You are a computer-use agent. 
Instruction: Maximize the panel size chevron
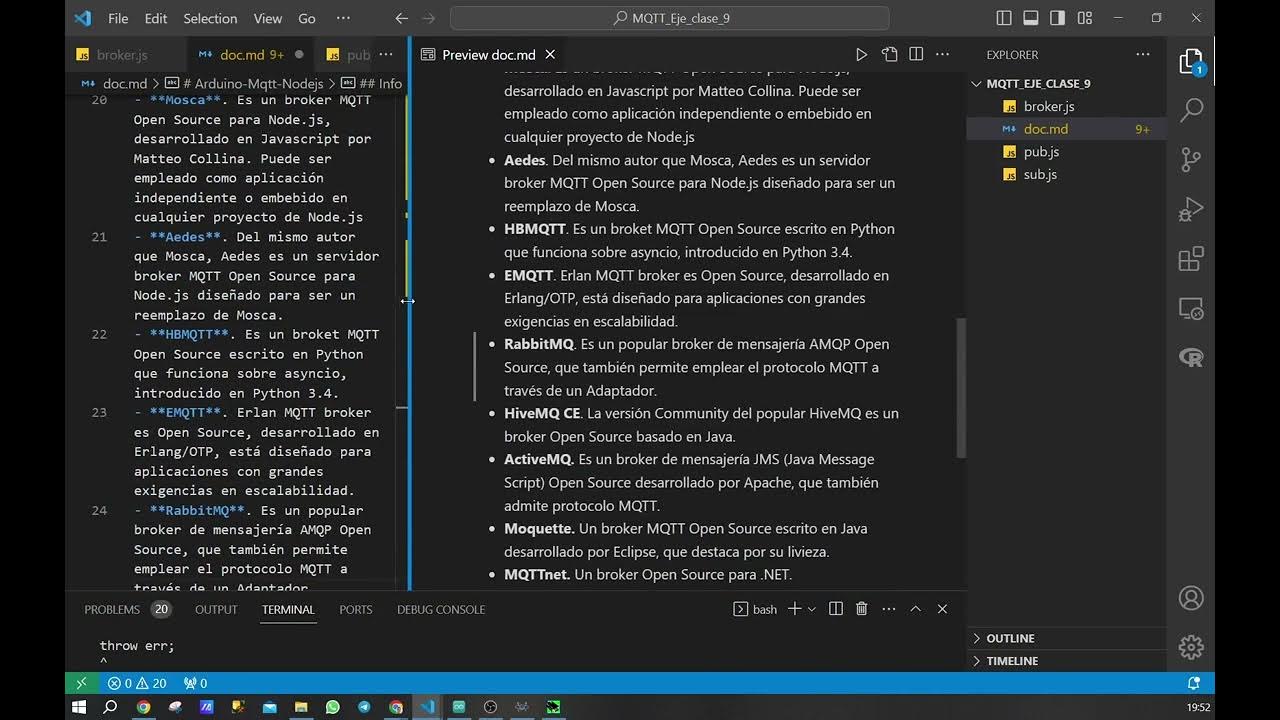coord(915,608)
